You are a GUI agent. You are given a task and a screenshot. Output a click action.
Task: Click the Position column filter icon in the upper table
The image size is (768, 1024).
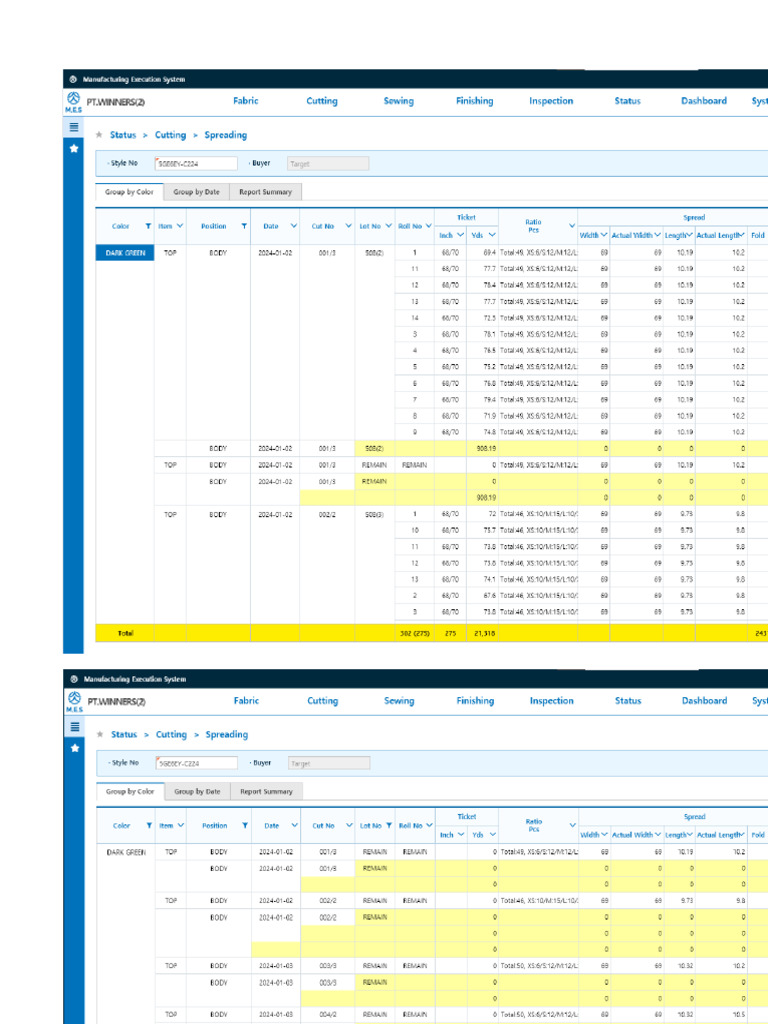pos(244,226)
